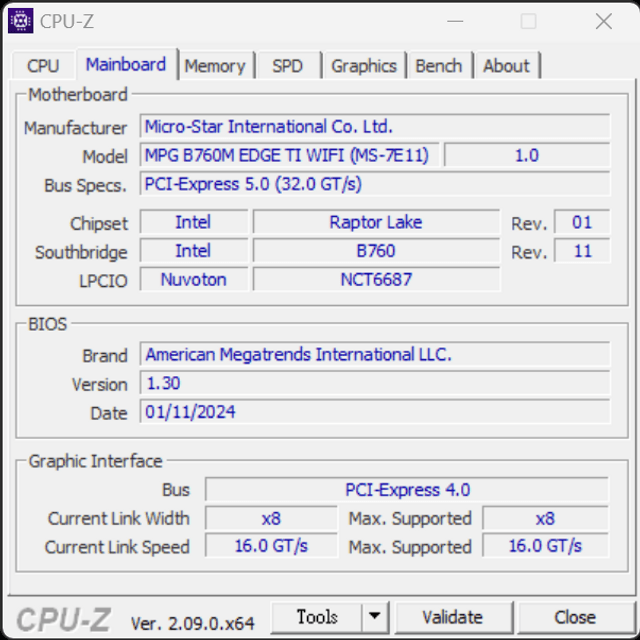Screen dimensions: 640x640
Task: Click the Manufacturer field Micro-Star International Co. Ltd.
Action: 375,127
